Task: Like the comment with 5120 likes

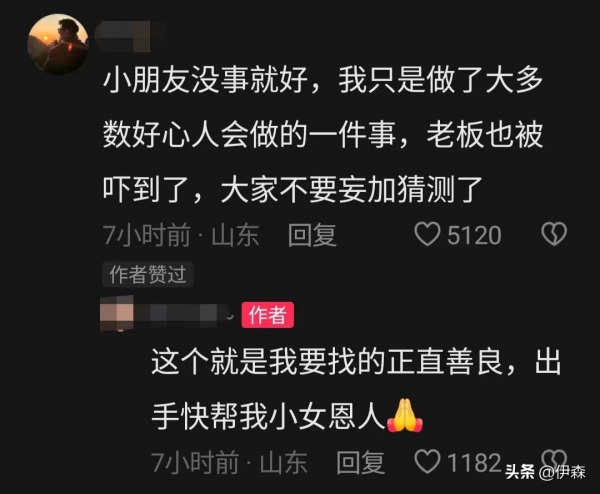Action: click(x=427, y=234)
